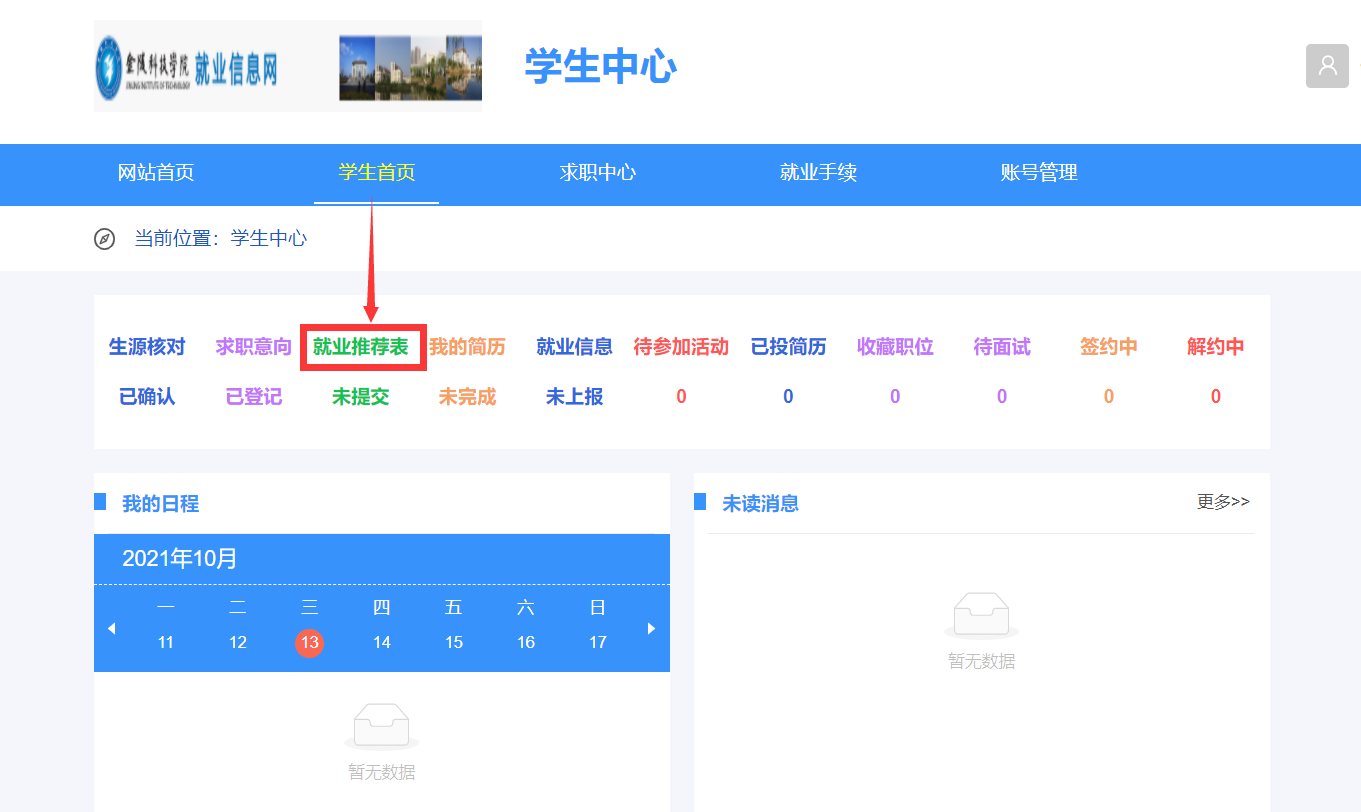Click the school employment network logo
The width and height of the screenshot is (1361, 812).
click(188, 68)
